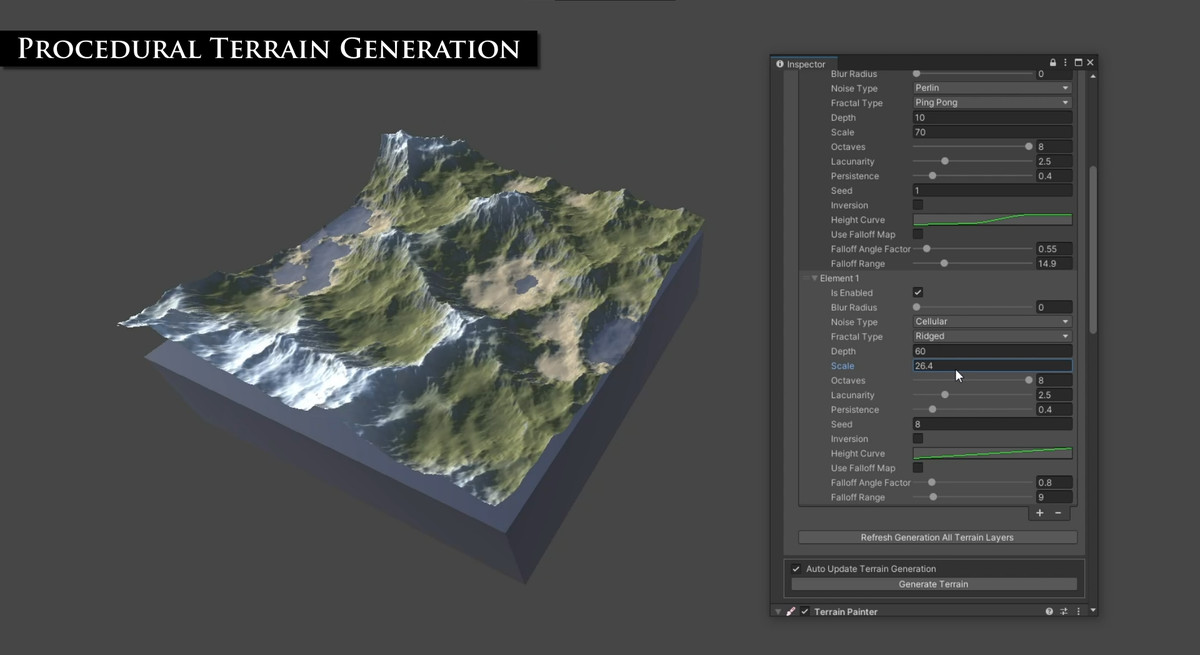Click the Terrain Painter brush script icon

(x=790, y=612)
